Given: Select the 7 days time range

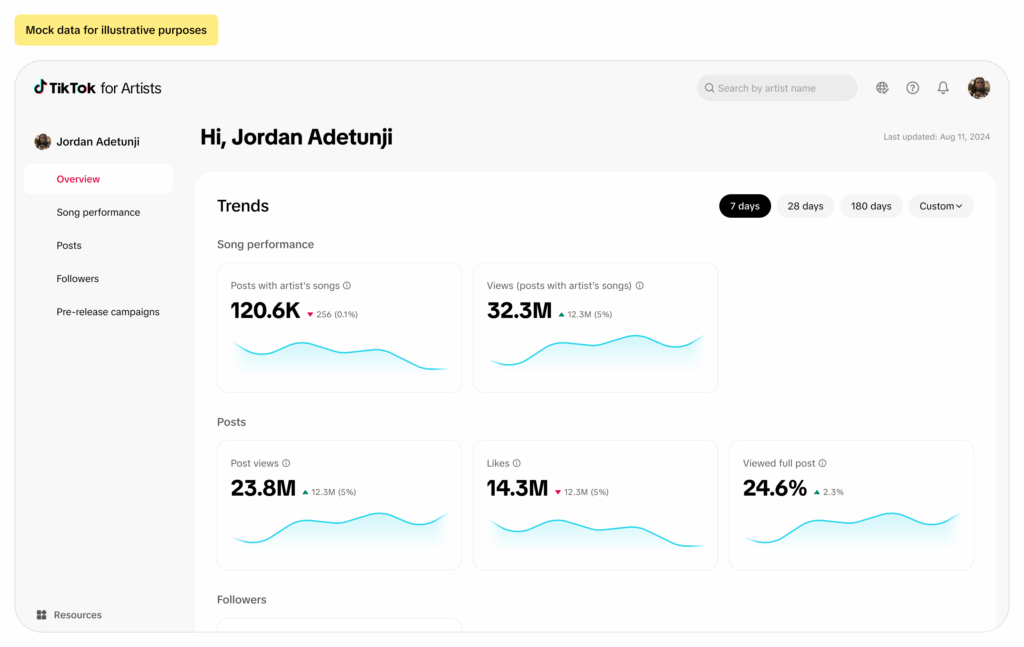Looking at the screenshot, I should 745,206.
